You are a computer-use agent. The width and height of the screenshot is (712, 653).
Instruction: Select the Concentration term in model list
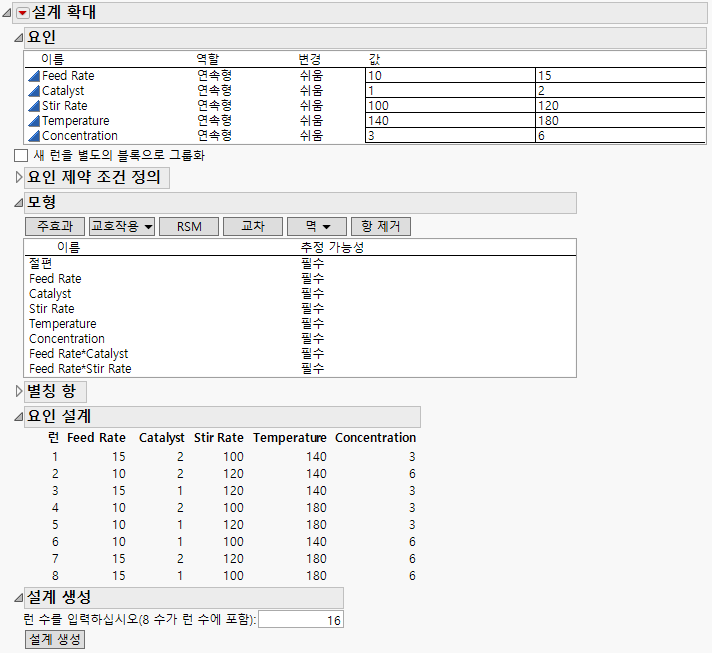pos(67,339)
